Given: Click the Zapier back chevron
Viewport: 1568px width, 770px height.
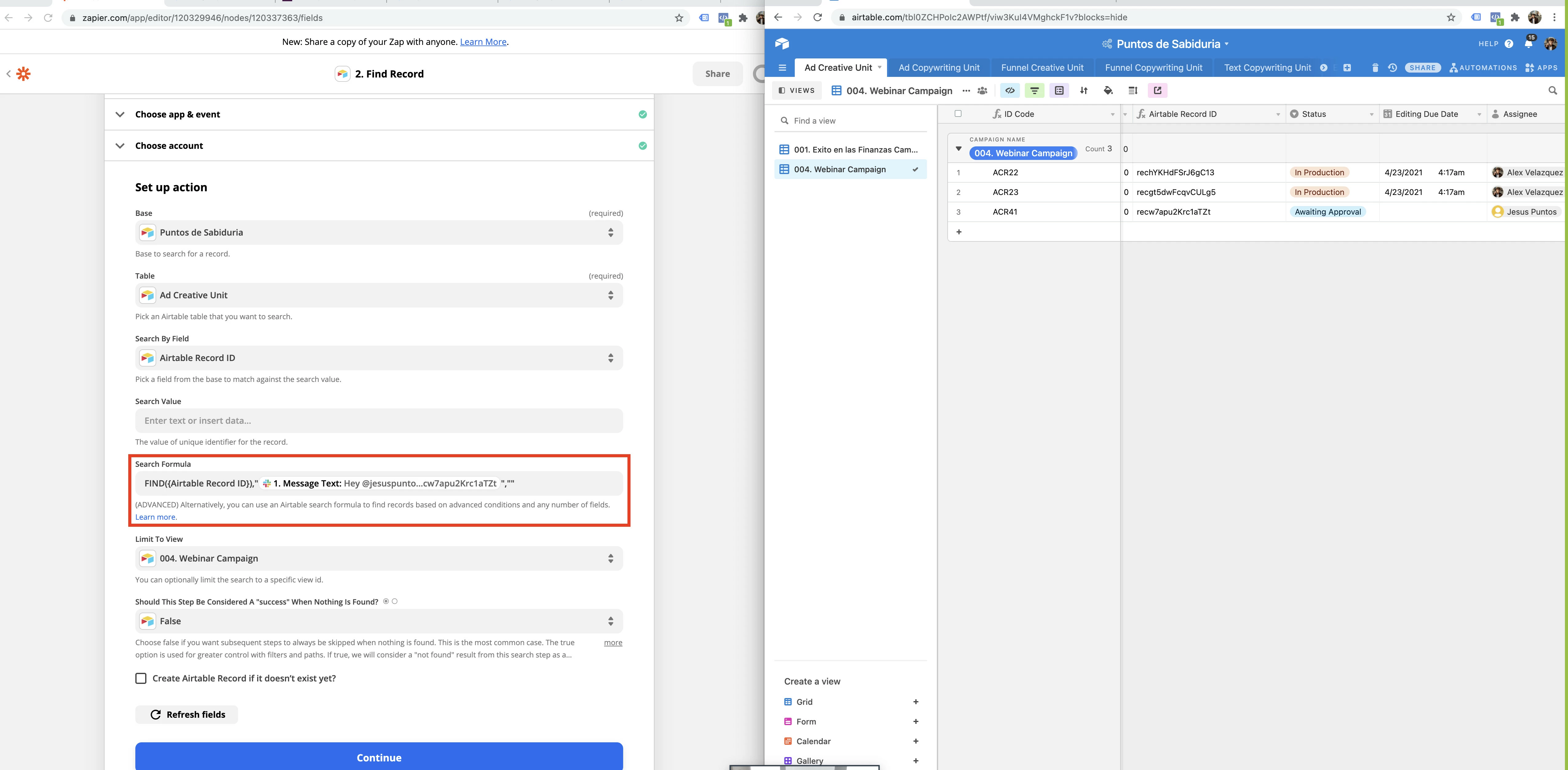Looking at the screenshot, I should (9, 74).
